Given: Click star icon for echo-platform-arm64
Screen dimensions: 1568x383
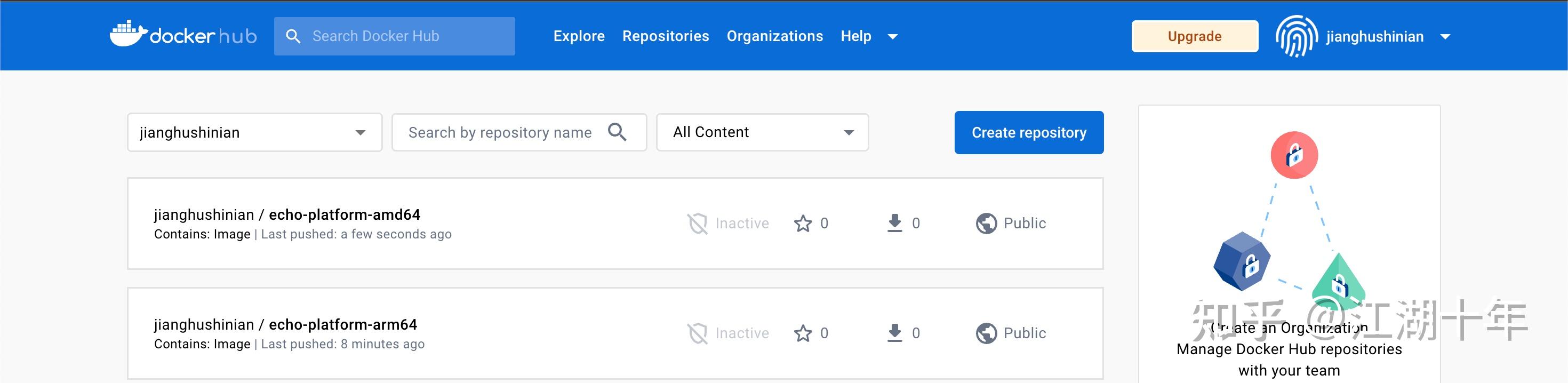Looking at the screenshot, I should pos(803,333).
